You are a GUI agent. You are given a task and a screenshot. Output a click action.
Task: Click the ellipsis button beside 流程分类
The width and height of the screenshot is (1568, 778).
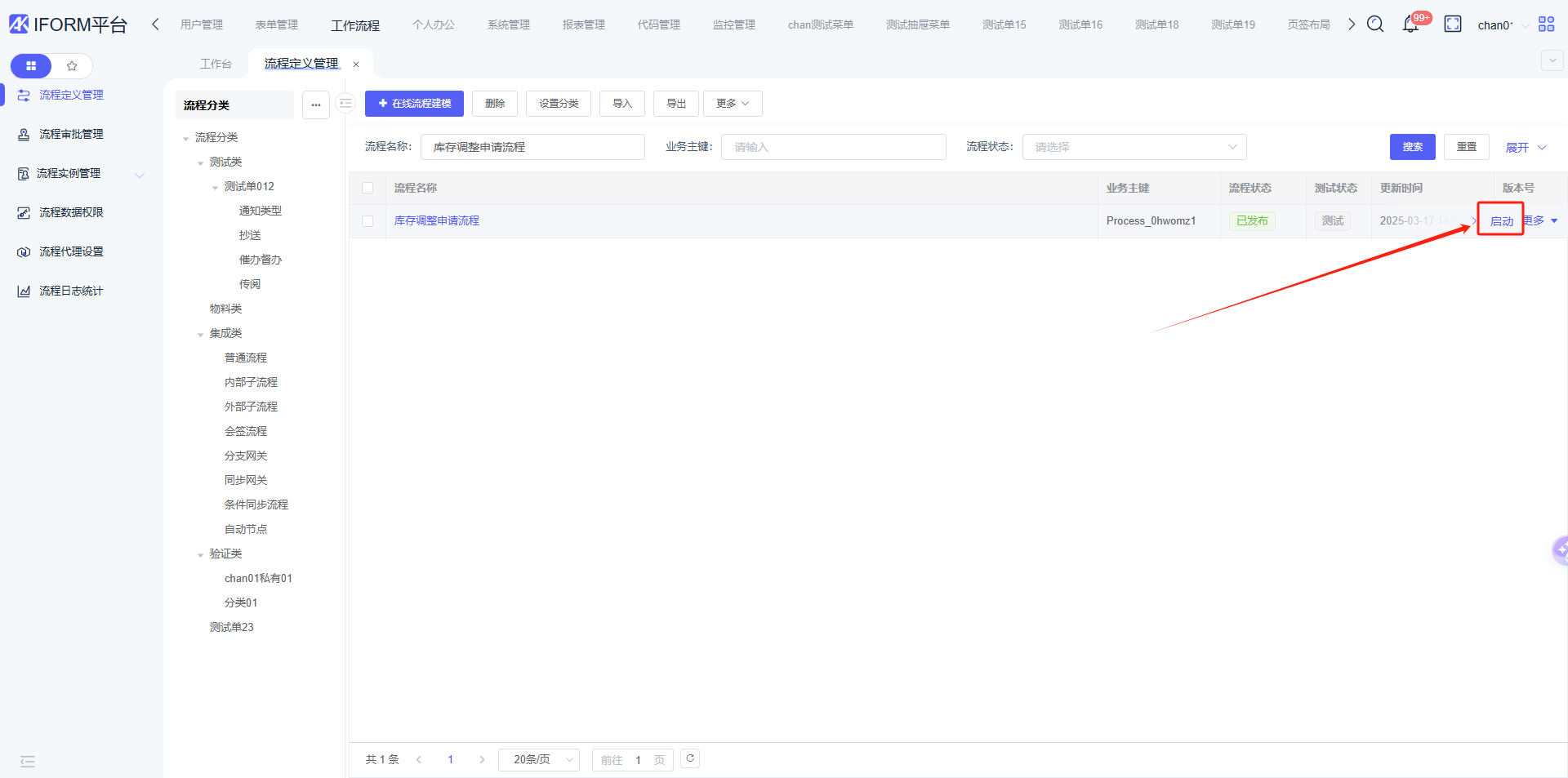pyautogui.click(x=315, y=105)
